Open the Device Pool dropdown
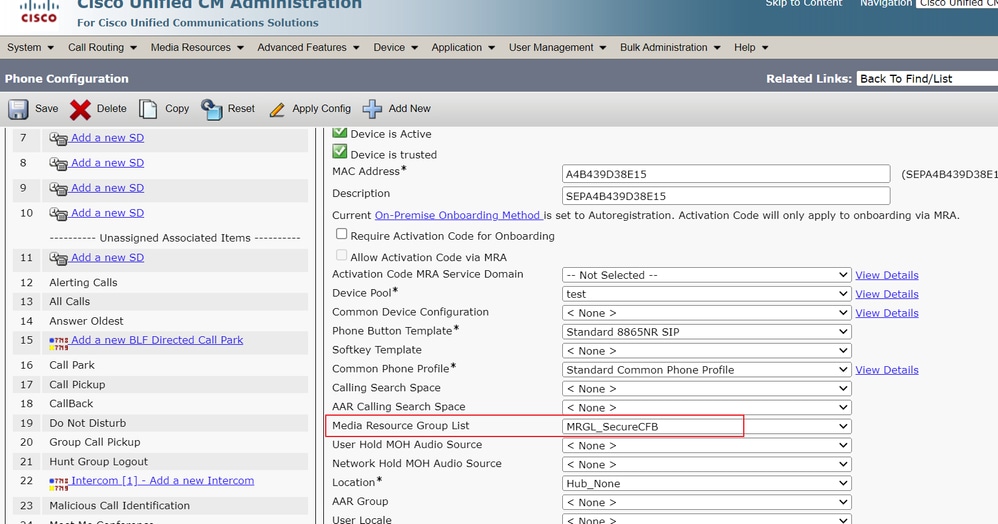Image resolution: width=998 pixels, height=524 pixels. pos(706,294)
